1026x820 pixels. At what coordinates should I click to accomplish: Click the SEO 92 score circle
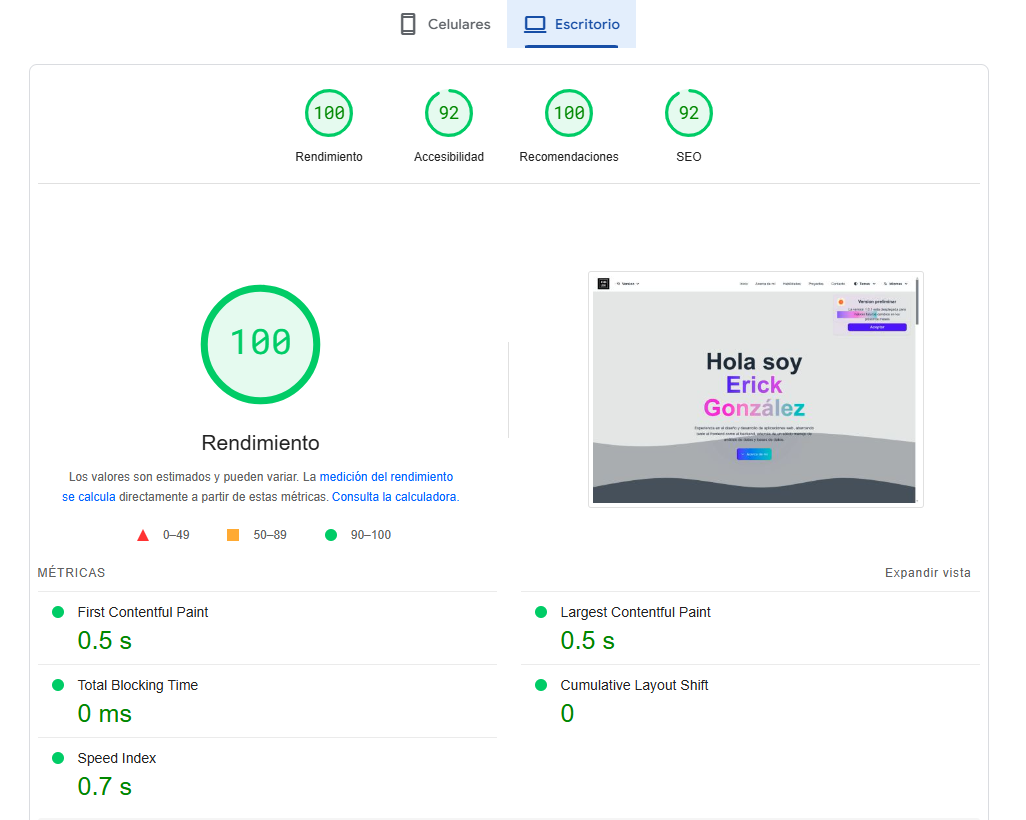[689, 113]
